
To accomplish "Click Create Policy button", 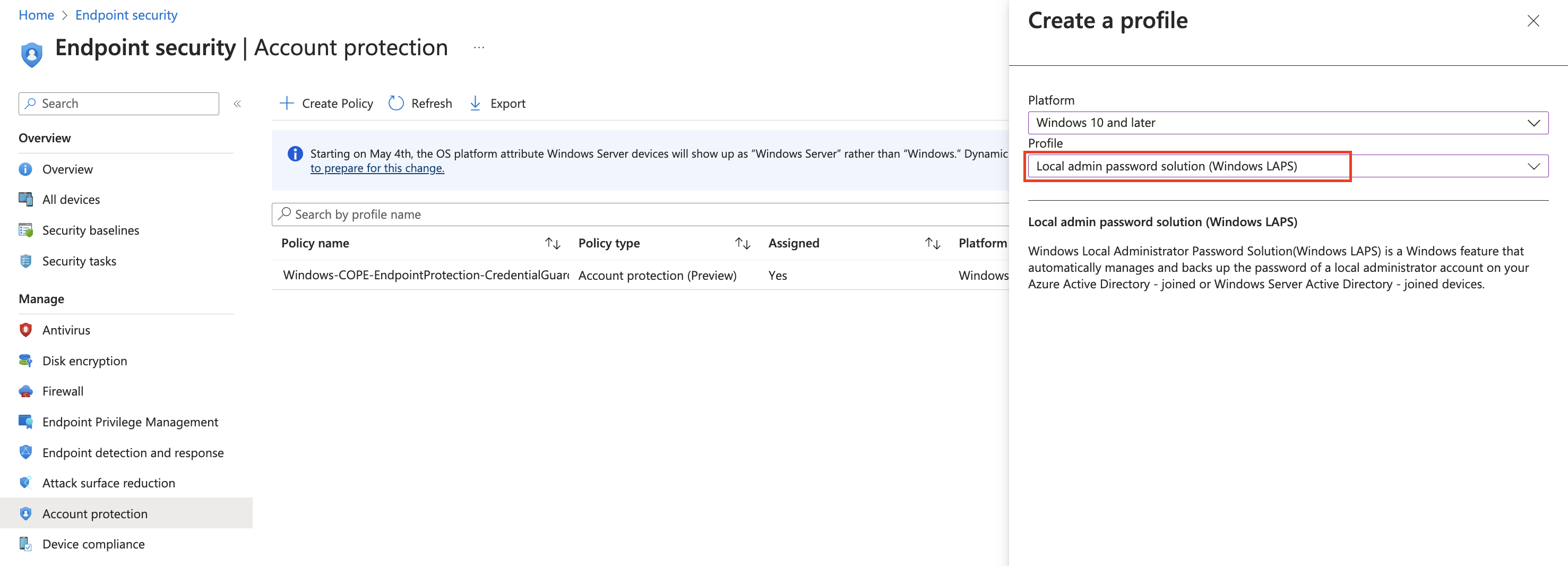I will [326, 104].
